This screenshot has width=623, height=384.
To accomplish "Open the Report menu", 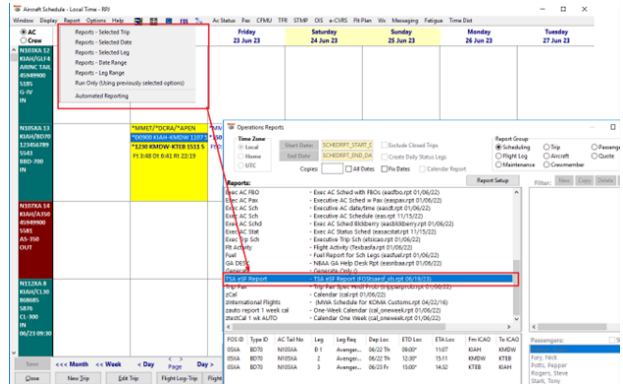I will (x=72, y=21).
